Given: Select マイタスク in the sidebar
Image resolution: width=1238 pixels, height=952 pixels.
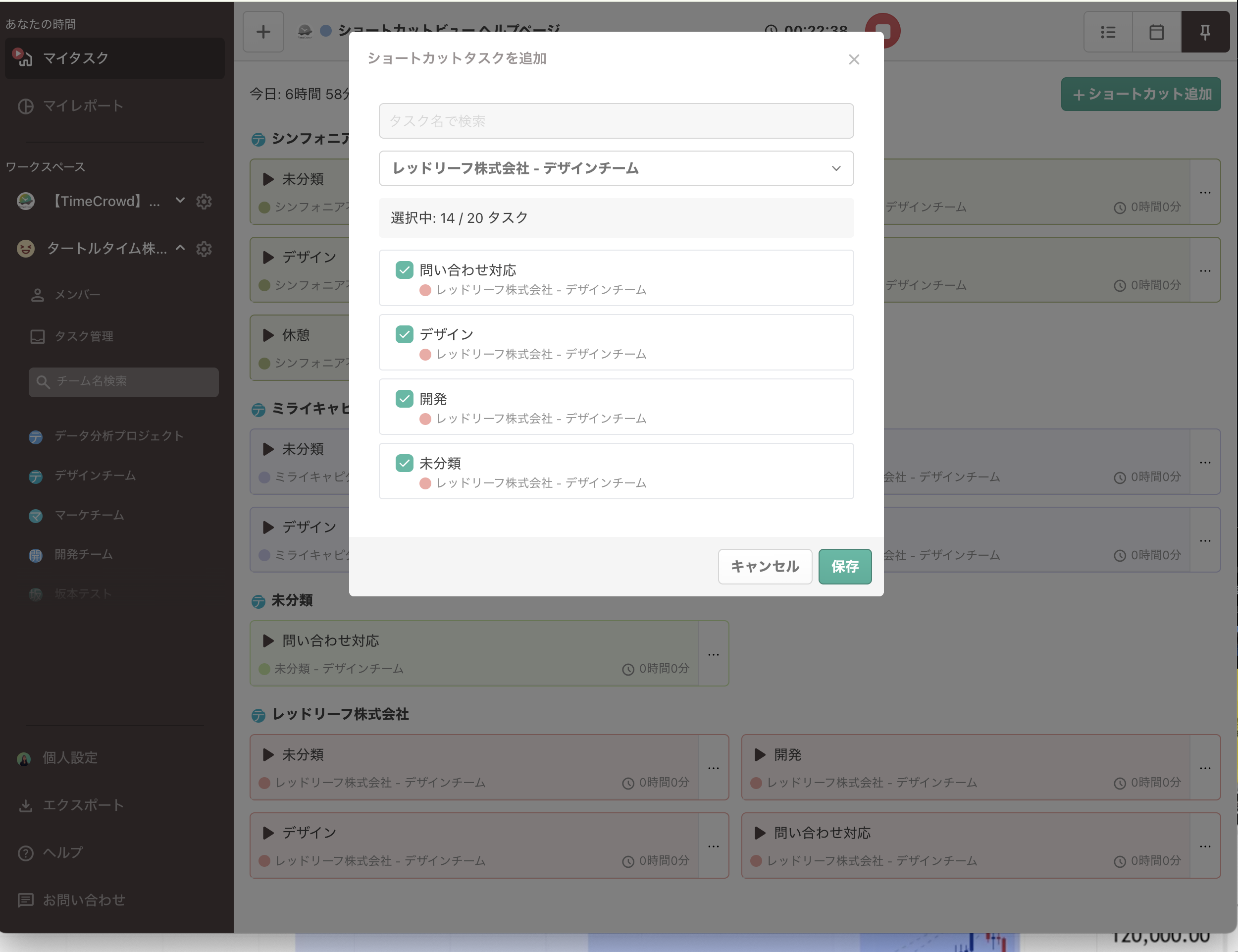Looking at the screenshot, I should [x=75, y=58].
